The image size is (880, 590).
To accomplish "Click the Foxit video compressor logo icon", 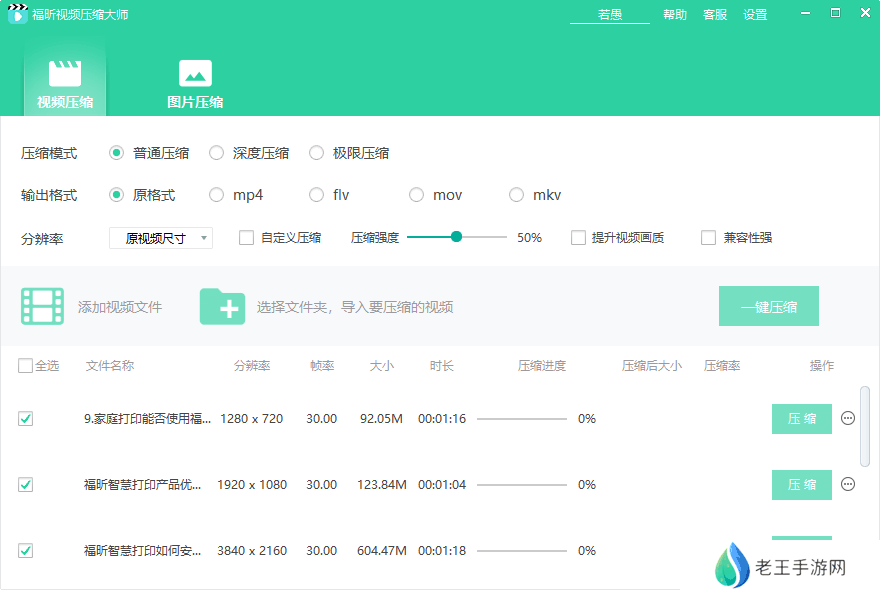I will tap(16, 14).
